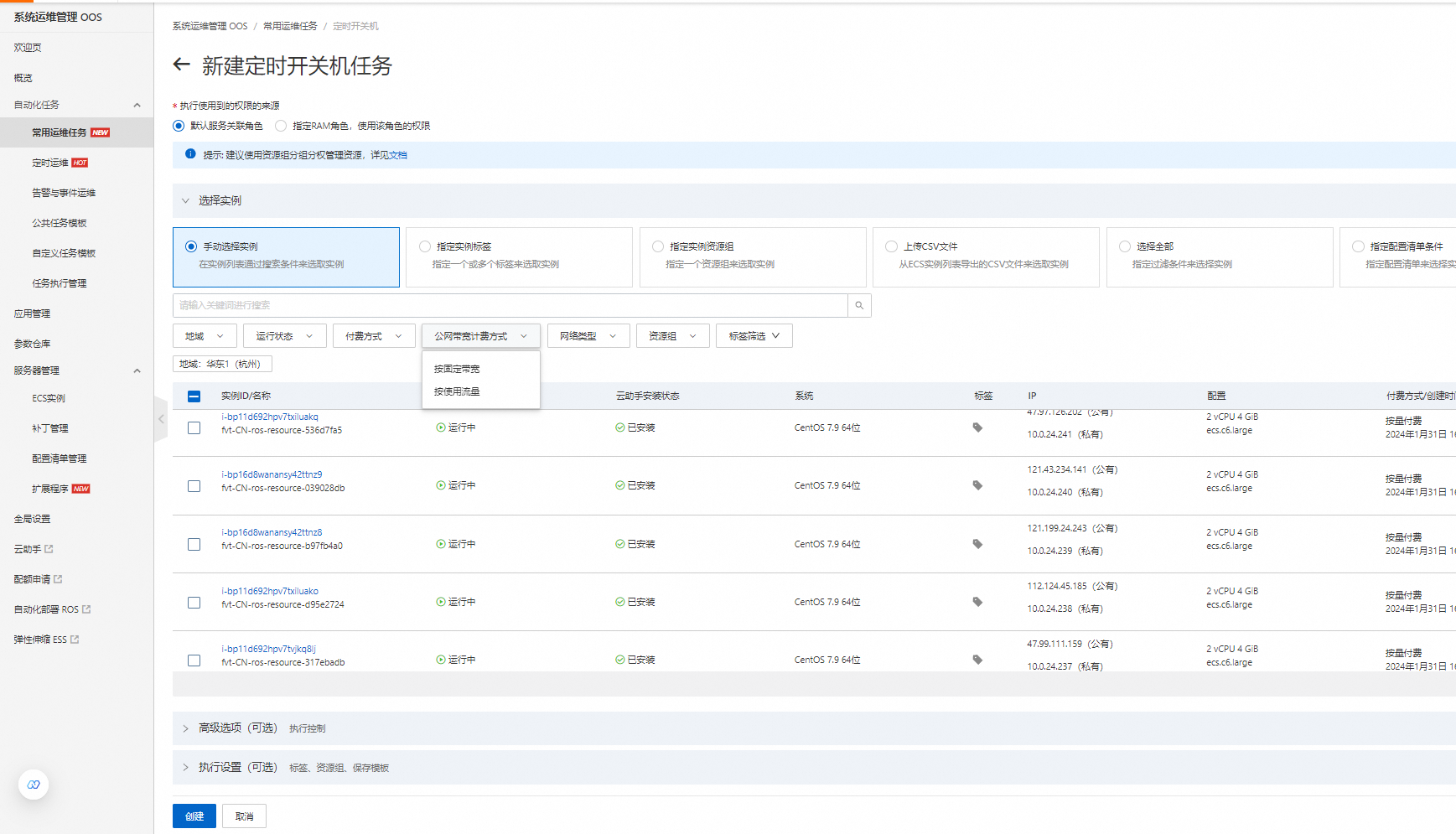Click the external-link icon beside 弹性伸缩 ESS
The height and width of the screenshot is (834, 1456).
click(x=75, y=640)
